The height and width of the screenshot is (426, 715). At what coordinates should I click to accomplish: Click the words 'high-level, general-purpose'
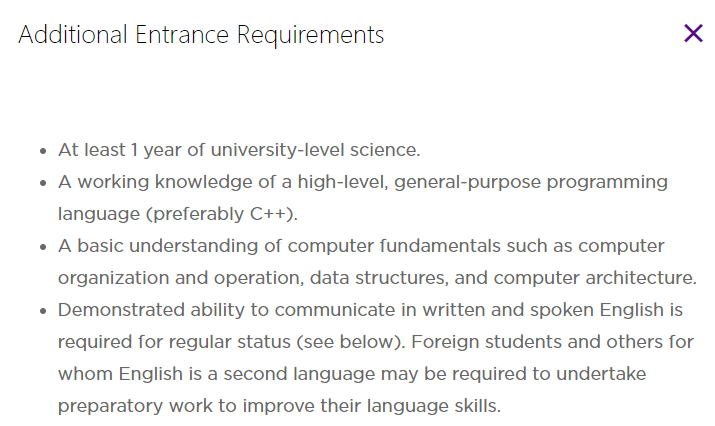419,182
